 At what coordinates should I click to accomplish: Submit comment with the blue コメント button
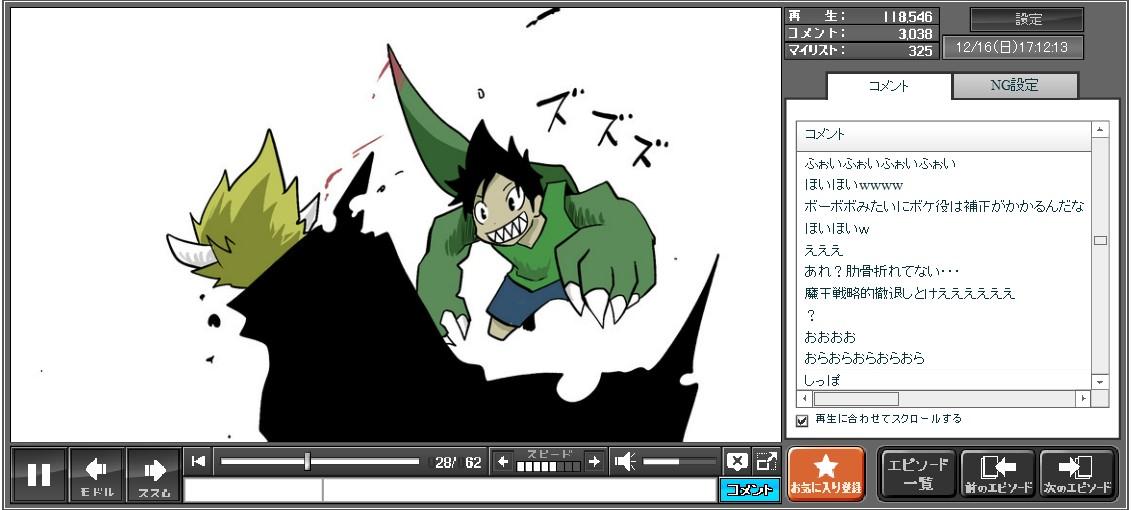coord(749,490)
